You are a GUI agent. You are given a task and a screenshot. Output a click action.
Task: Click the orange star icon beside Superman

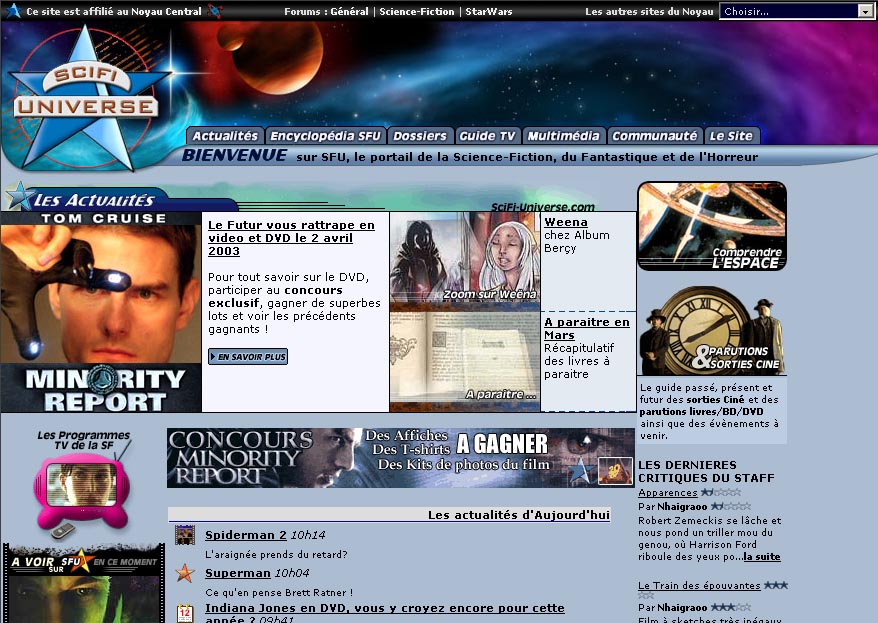point(185,573)
